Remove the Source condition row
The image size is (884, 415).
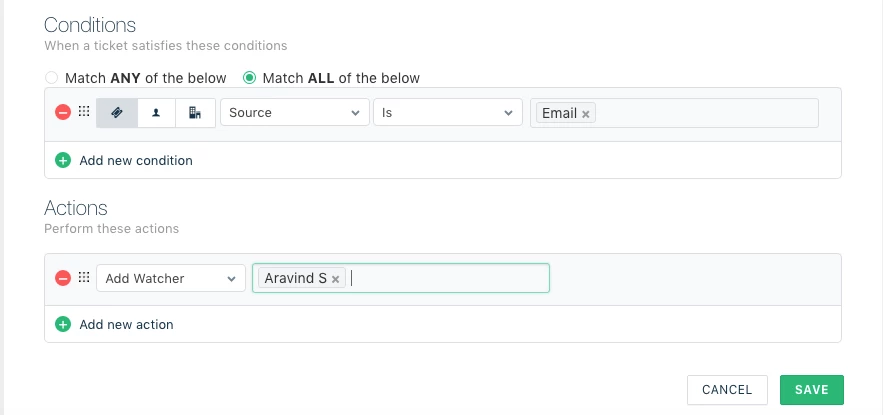coord(62,113)
